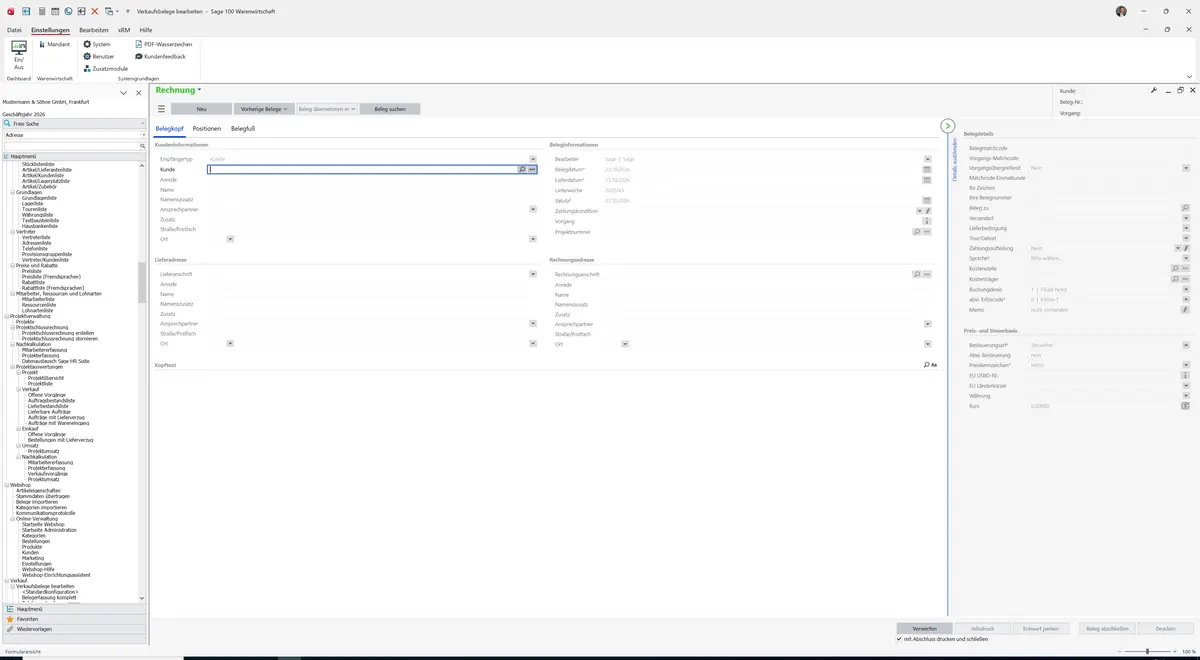The width and height of the screenshot is (1200, 660).
Task: Open the Vorherige Belege dropdown
Action: click(x=262, y=109)
